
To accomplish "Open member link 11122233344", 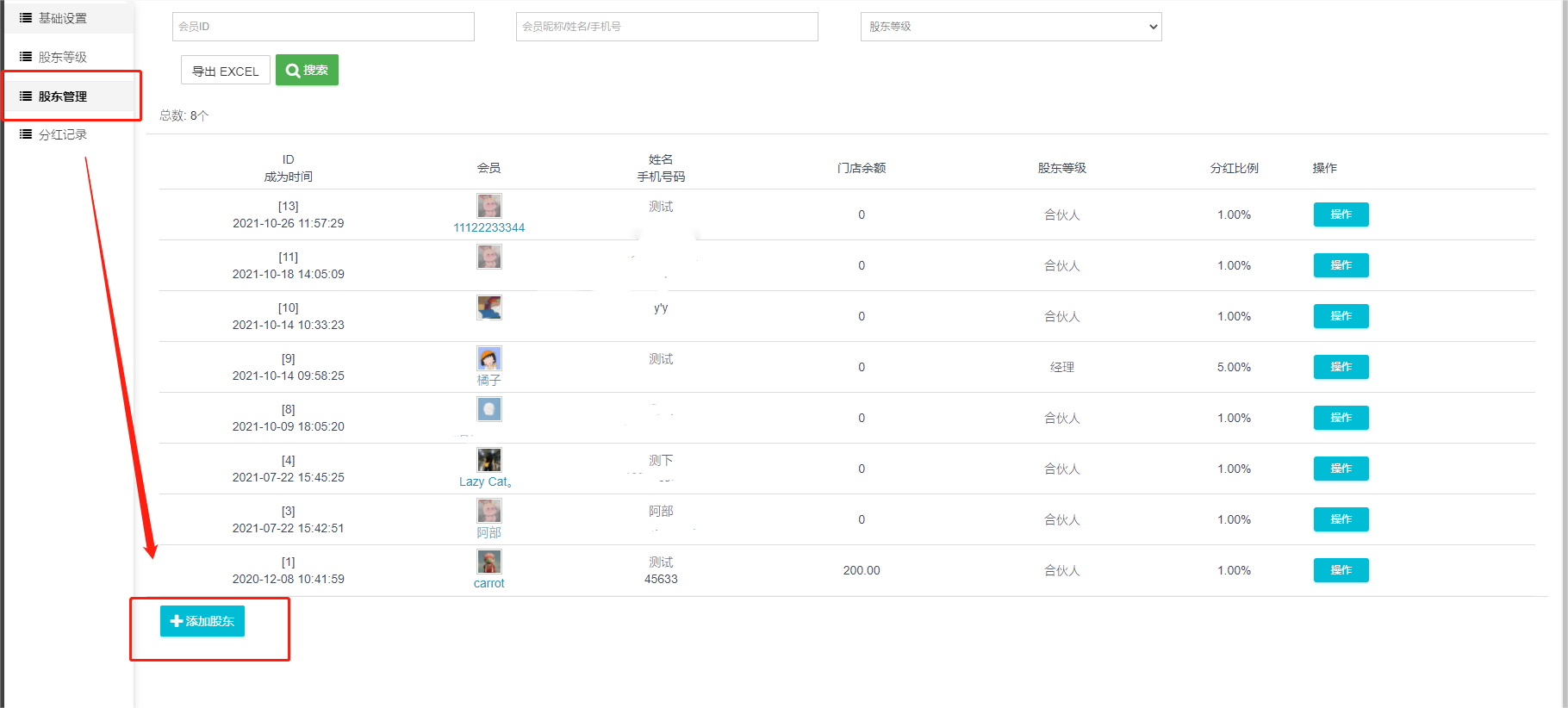I will tap(488, 227).
